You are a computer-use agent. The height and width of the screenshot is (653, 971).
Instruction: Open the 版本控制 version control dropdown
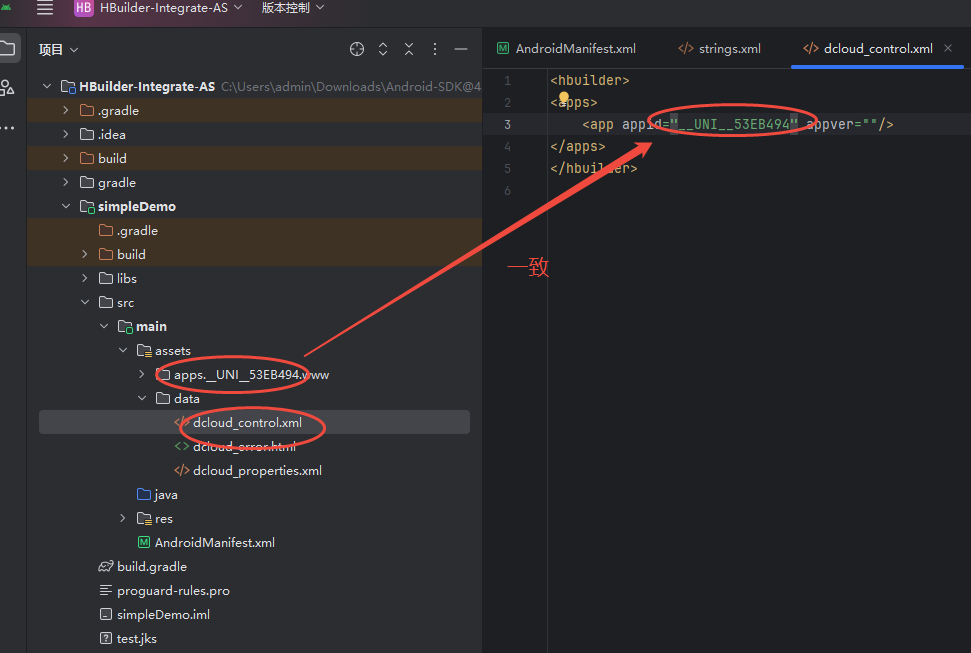292,7
